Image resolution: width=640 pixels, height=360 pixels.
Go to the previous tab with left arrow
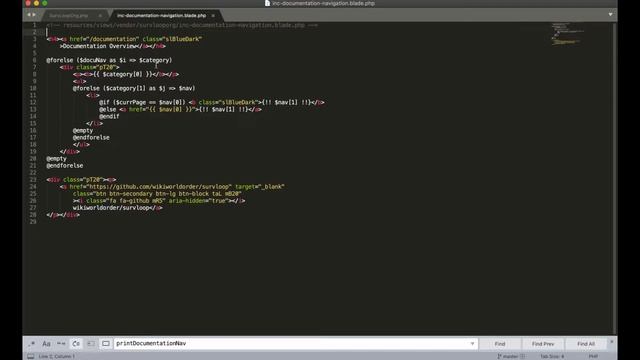point(29,15)
